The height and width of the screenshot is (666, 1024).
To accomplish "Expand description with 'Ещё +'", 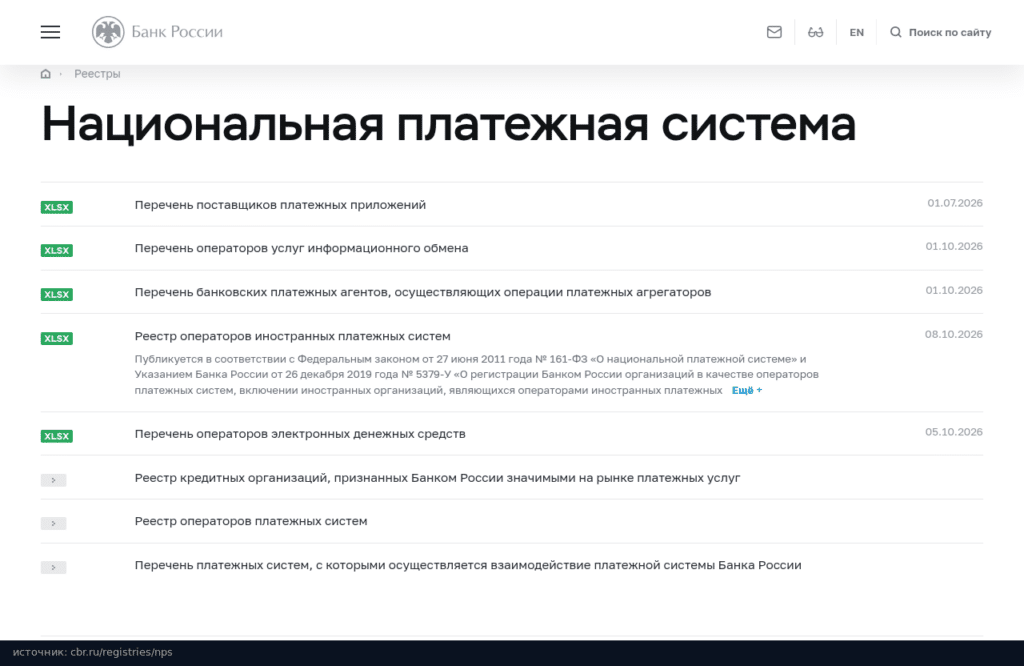I will (x=746, y=390).
